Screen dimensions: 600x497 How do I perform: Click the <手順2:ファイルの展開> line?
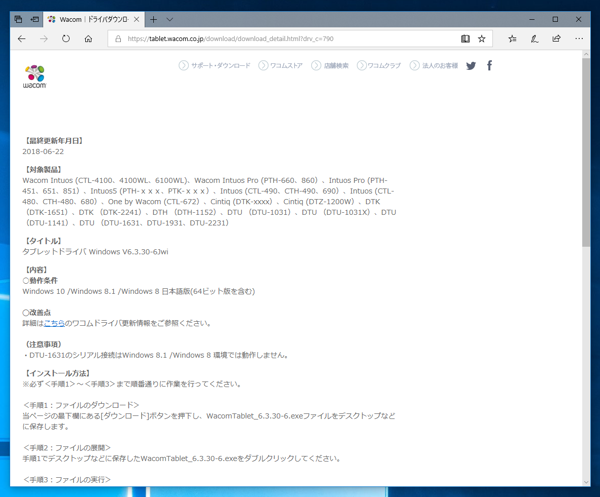click(x=67, y=448)
